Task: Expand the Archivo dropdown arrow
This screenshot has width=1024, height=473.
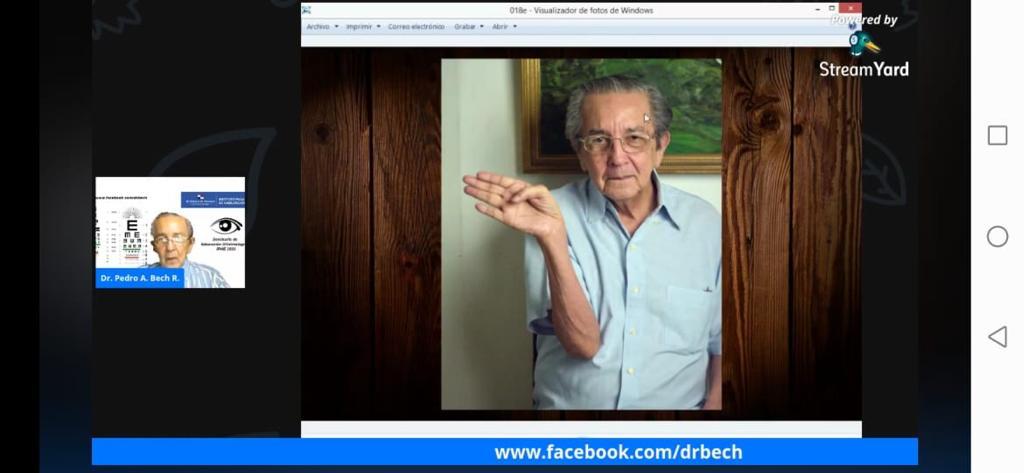Action: pos(336,27)
